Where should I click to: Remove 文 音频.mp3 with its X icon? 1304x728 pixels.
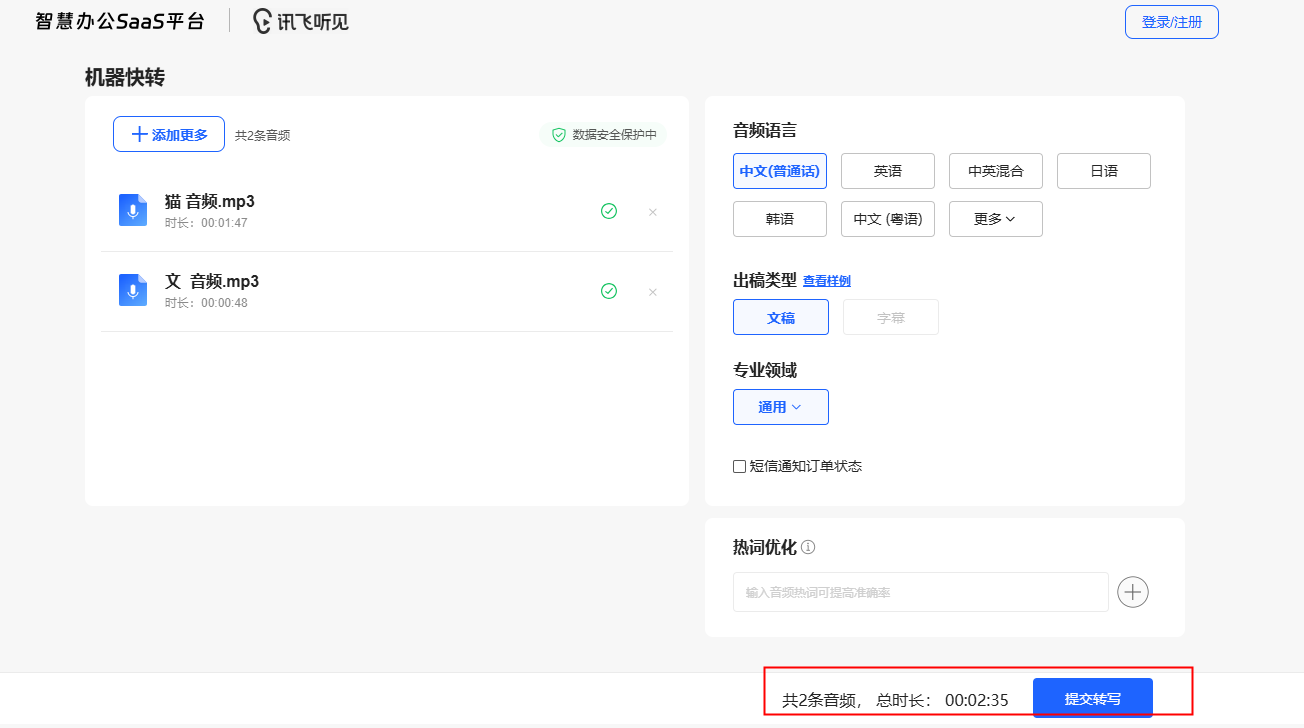(x=653, y=292)
